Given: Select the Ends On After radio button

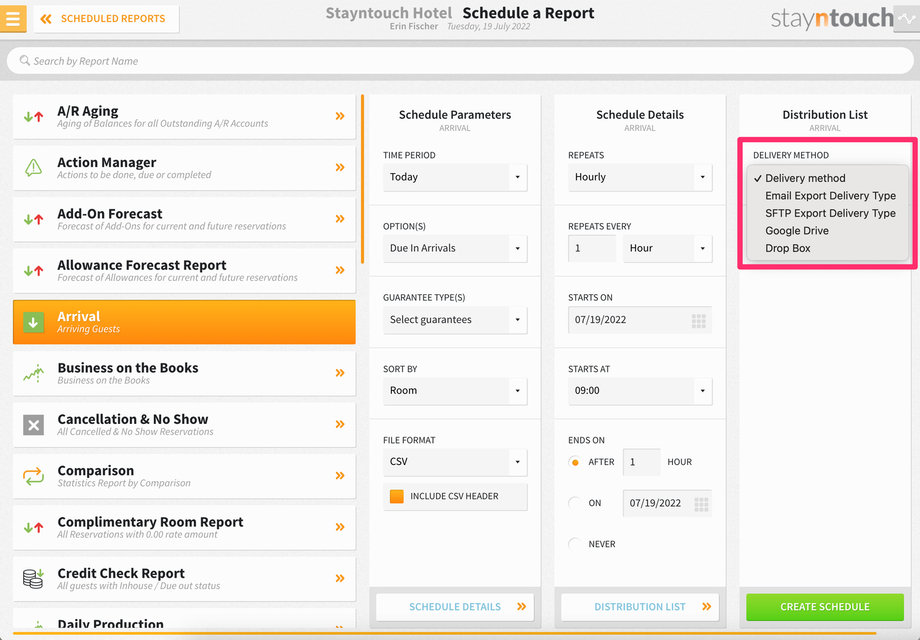Looking at the screenshot, I should pyautogui.click(x=575, y=462).
